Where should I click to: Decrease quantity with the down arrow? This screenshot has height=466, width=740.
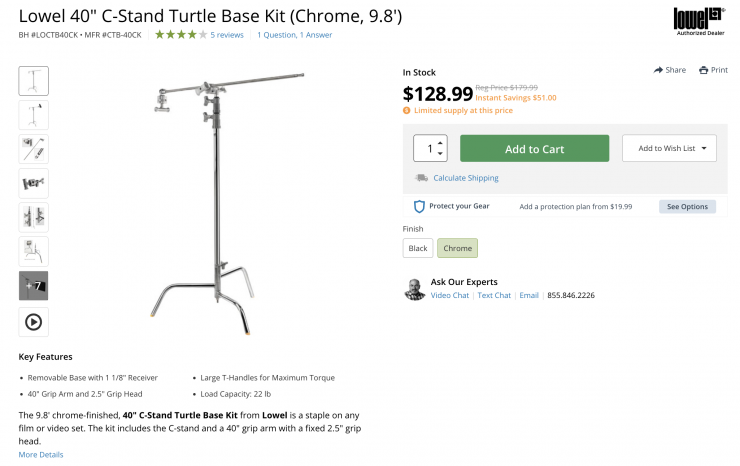coord(440,154)
